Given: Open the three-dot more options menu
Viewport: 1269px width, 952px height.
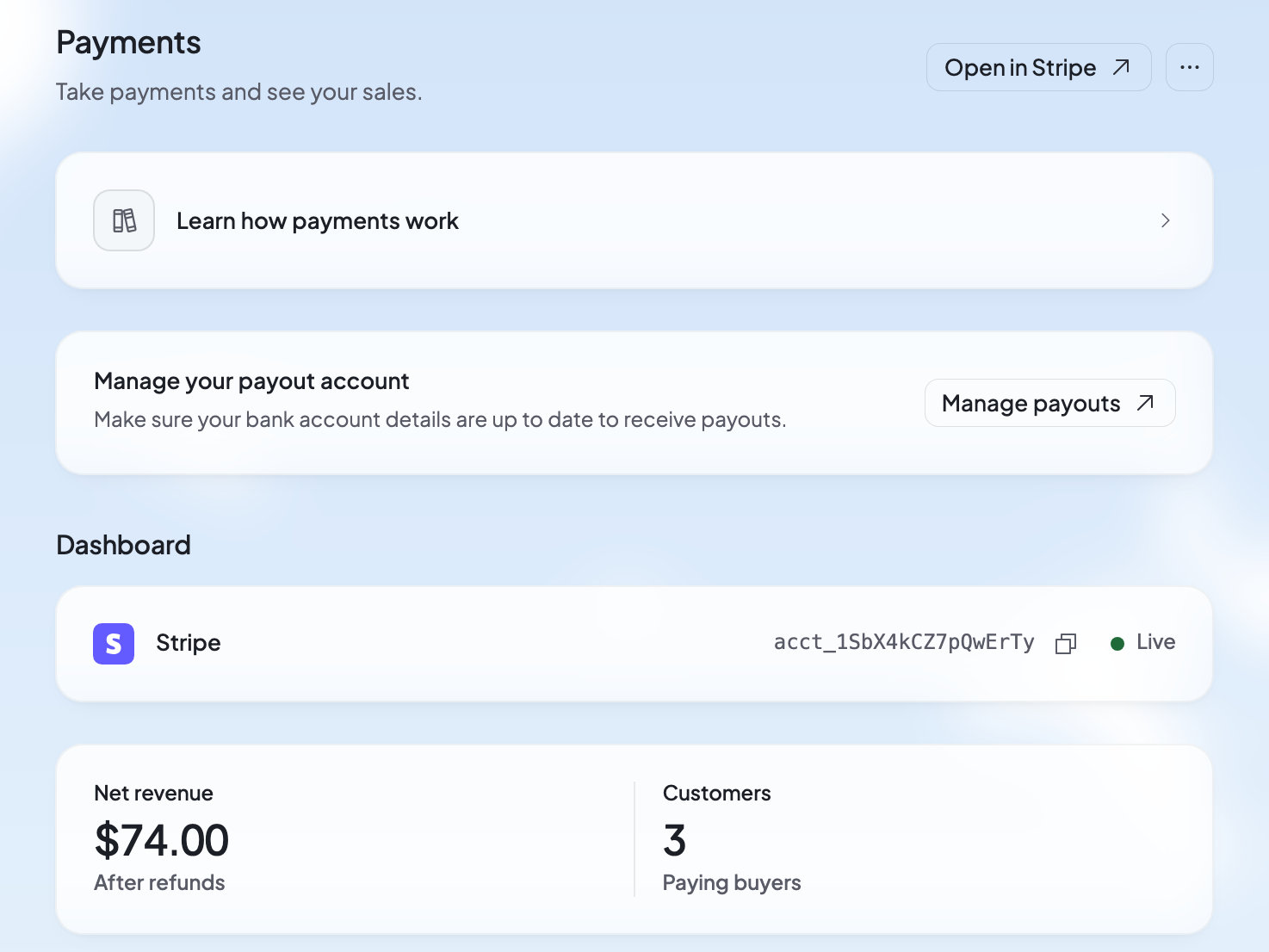Looking at the screenshot, I should coord(1190,67).
